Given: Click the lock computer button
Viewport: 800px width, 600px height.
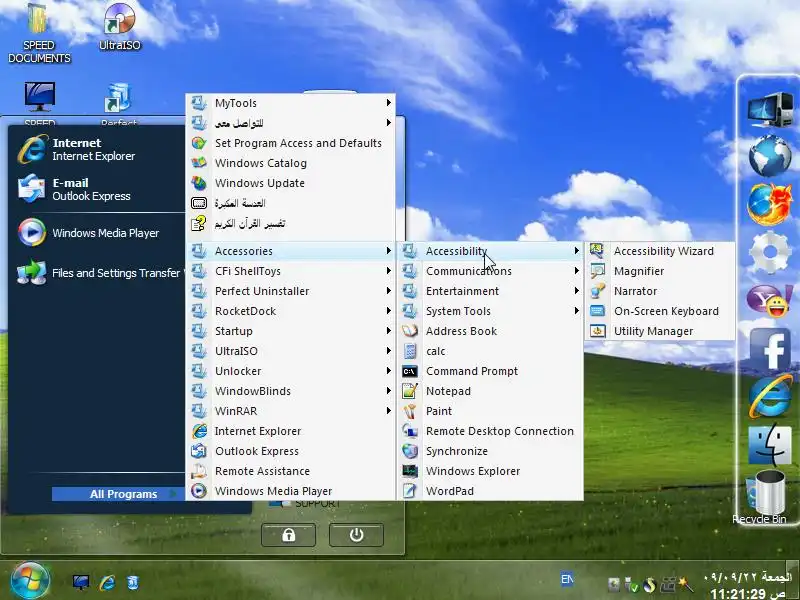Looking at the screenshot, I should (x=288, y=535).
